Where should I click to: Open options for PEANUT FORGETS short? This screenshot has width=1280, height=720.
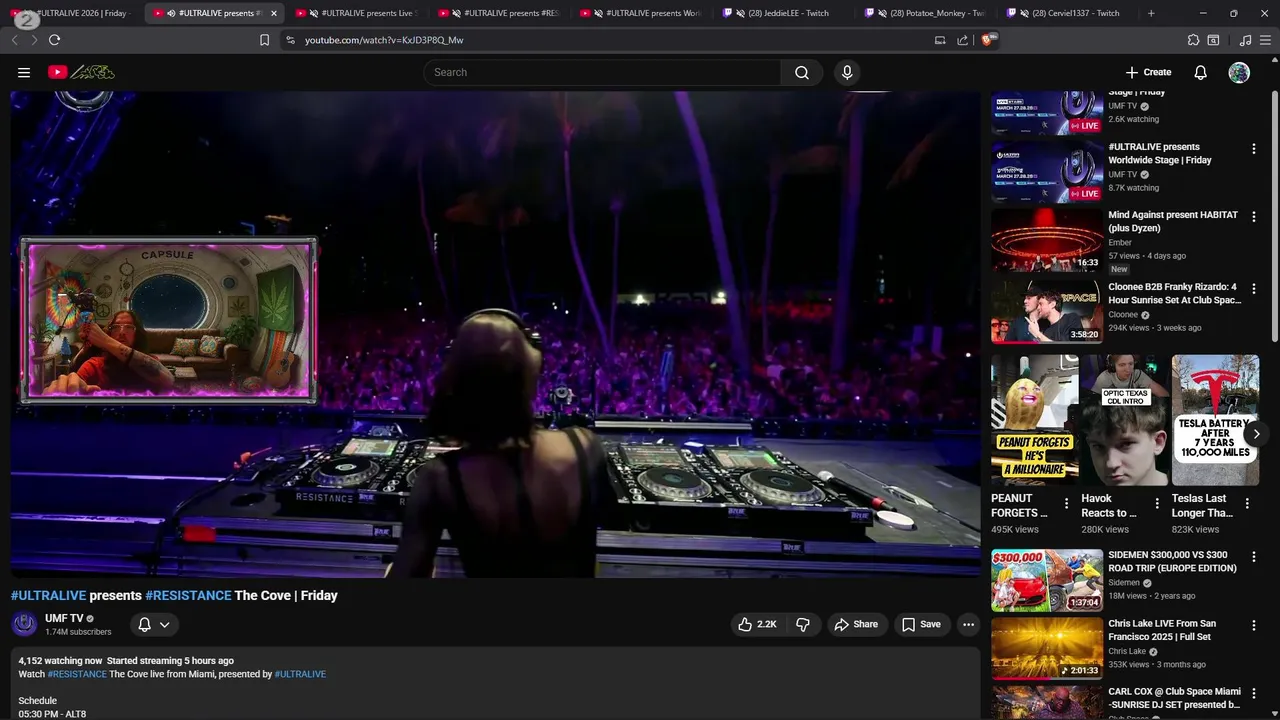pos(1066,504)
